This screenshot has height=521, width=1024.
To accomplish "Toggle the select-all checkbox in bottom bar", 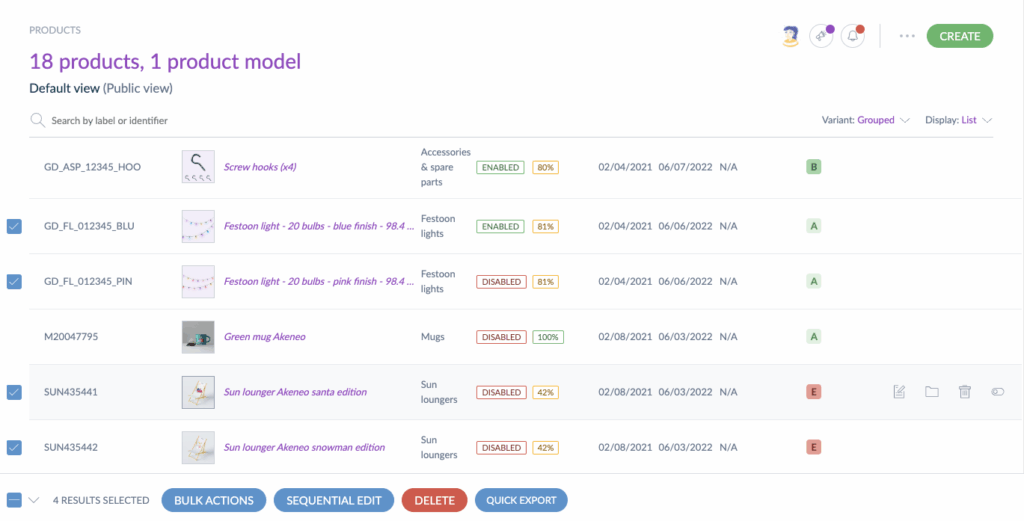I will pos(14,500).
